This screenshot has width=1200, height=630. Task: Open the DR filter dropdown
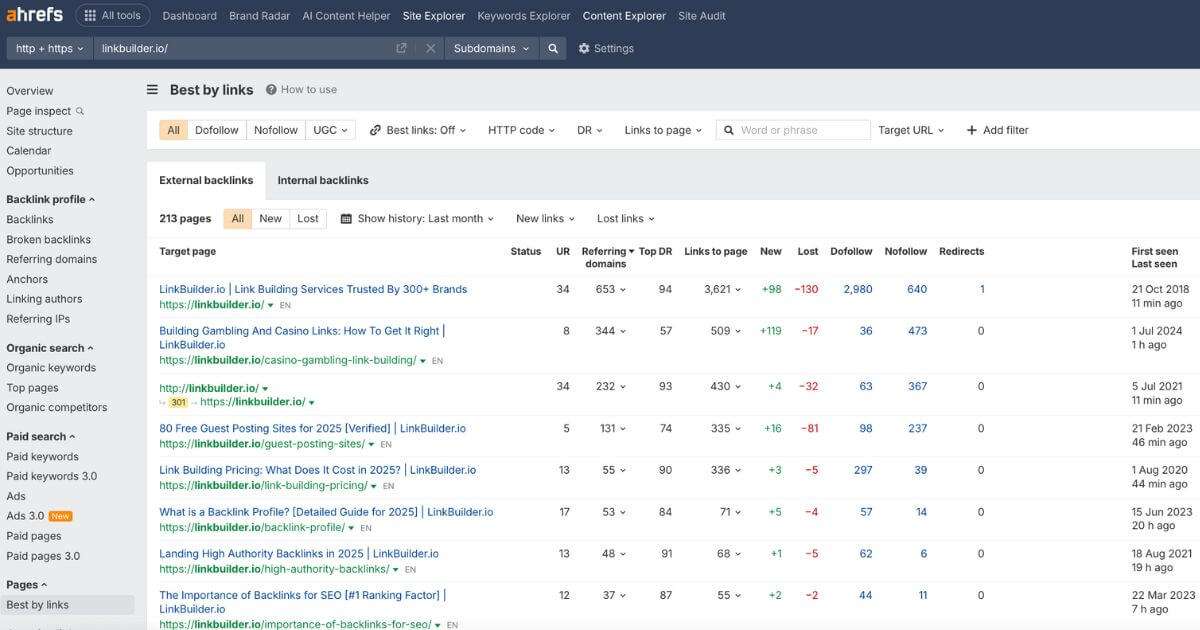[589, 130]
